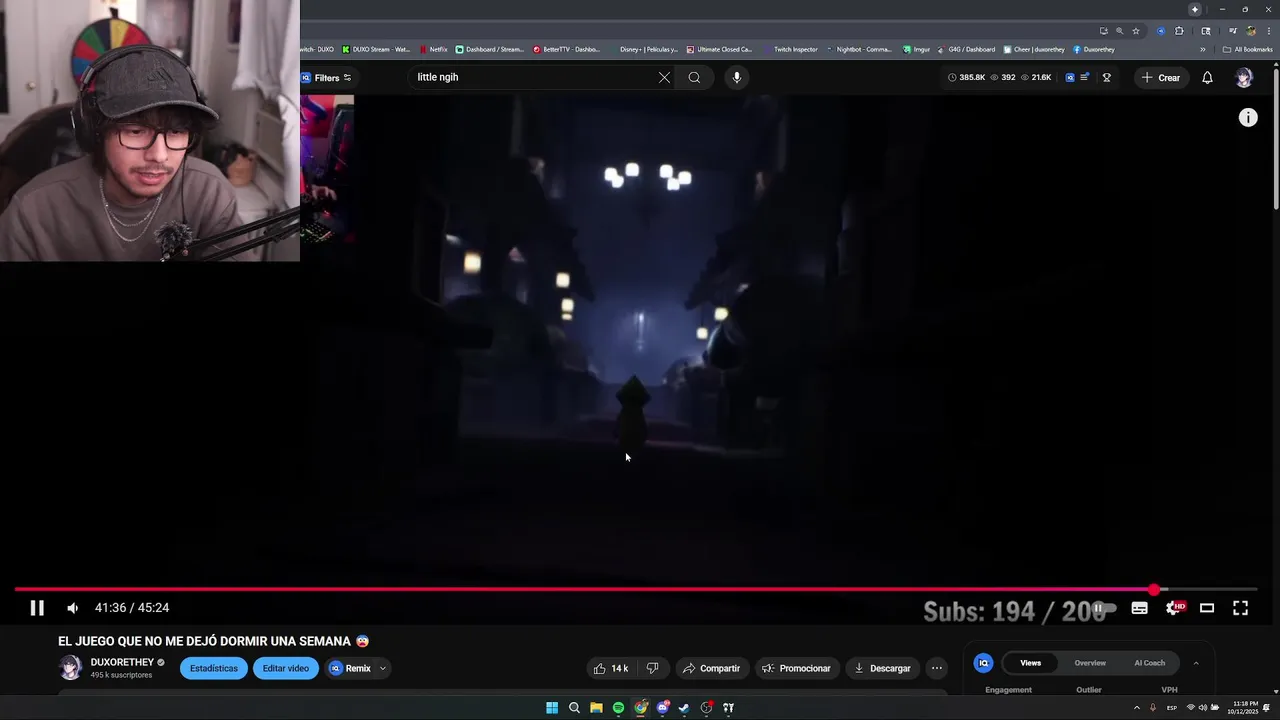This screenshot has width=1280, height=720.
Task: Pause the video with the pause button
Action: (x=37, y=608)
